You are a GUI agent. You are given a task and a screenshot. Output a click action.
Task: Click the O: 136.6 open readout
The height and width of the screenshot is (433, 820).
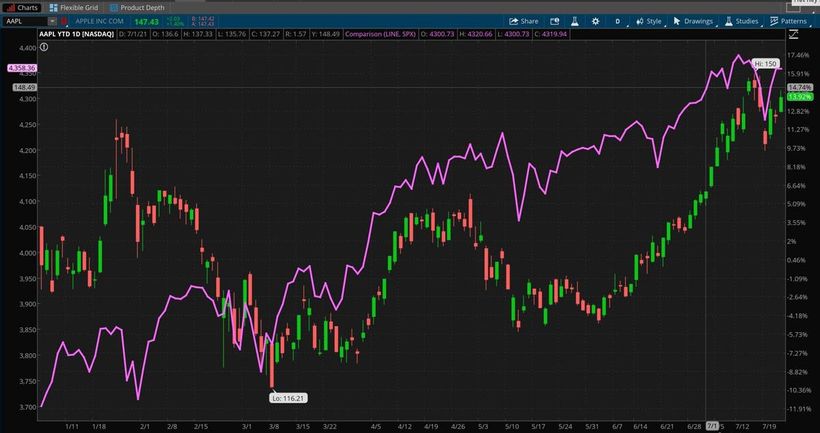[x=166, y=34]
